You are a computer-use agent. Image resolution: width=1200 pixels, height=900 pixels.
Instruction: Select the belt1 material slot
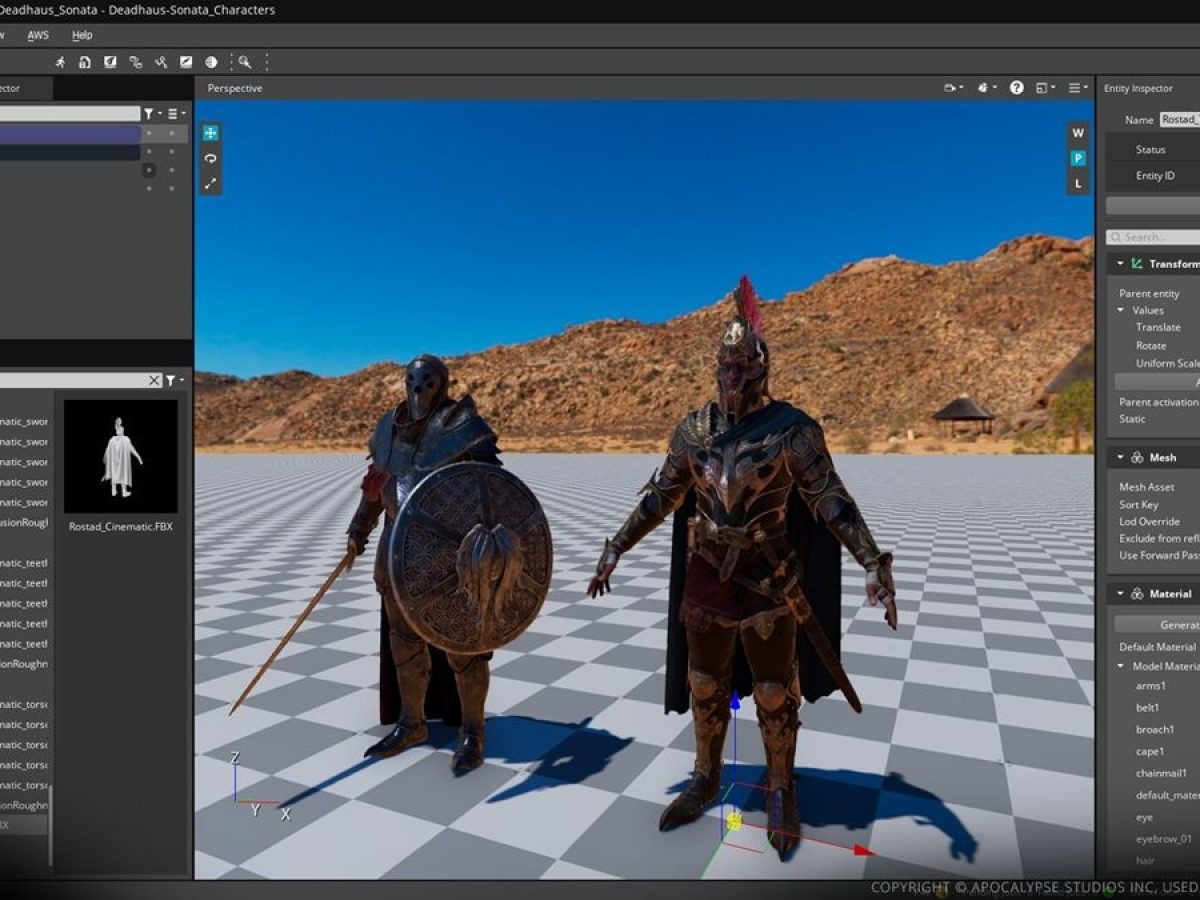click(x=1148, y=707)
